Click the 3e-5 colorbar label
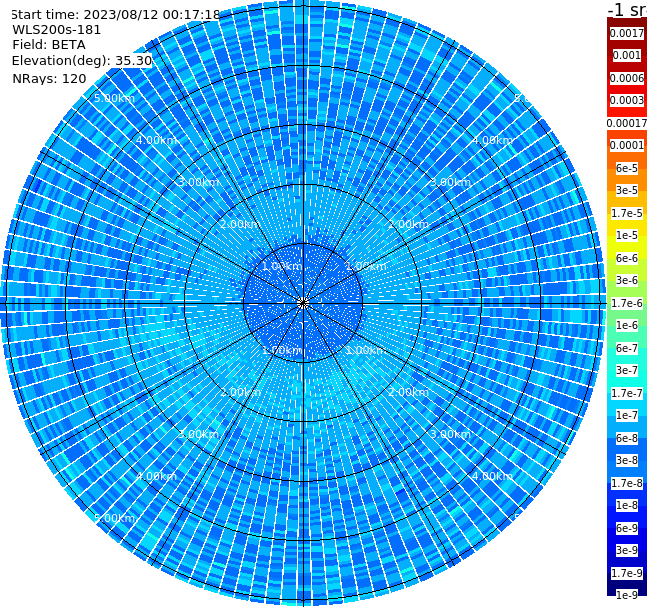Image resolution: width=647 pixels, height=607 pixels. coord(627,190)
